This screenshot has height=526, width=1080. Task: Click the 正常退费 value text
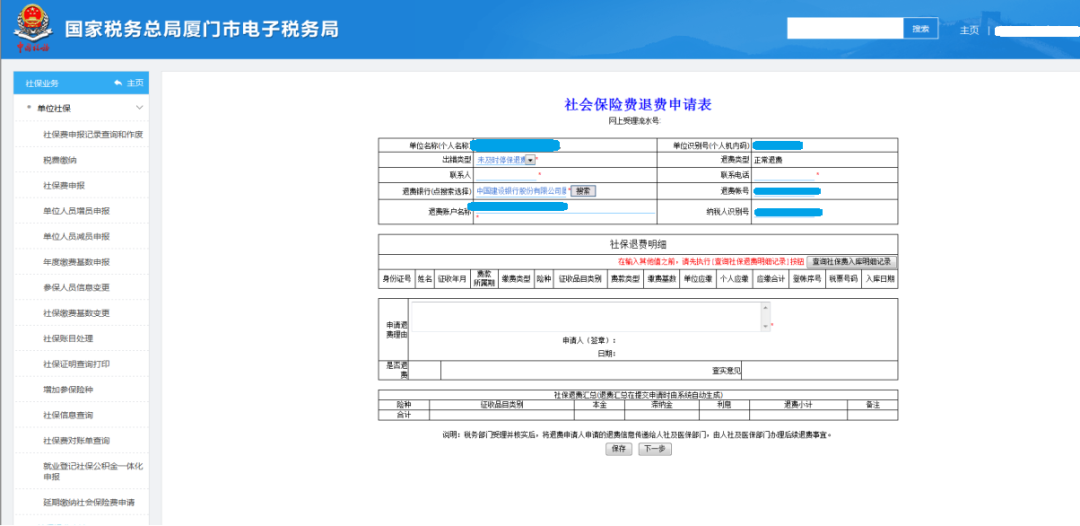point(768,160)
